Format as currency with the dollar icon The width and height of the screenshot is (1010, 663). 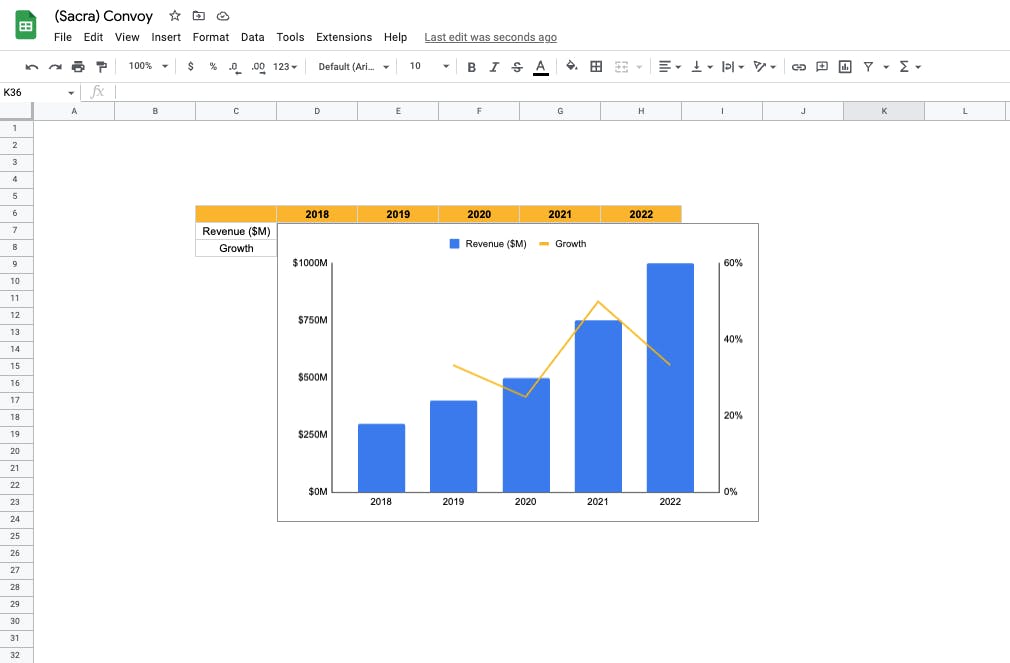(191, 66)
